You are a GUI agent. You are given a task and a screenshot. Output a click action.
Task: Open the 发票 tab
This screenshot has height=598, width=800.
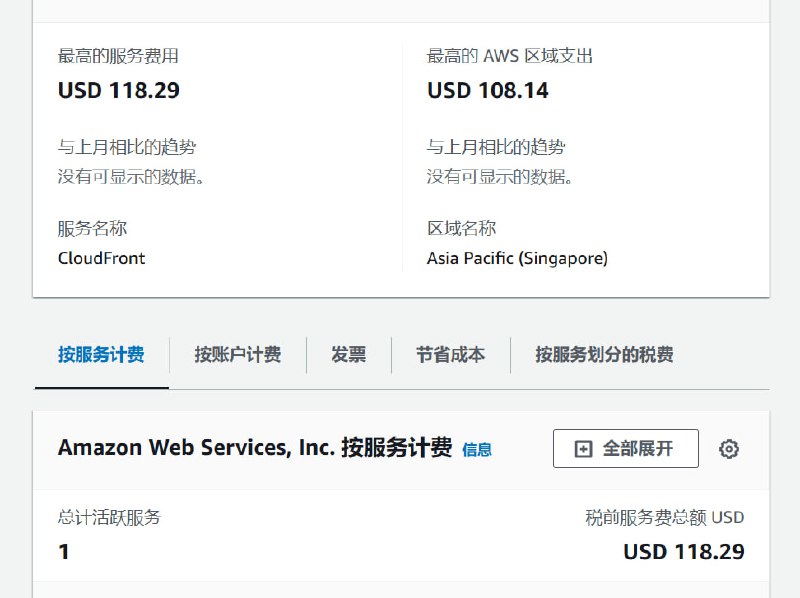(x=348, y=355)
